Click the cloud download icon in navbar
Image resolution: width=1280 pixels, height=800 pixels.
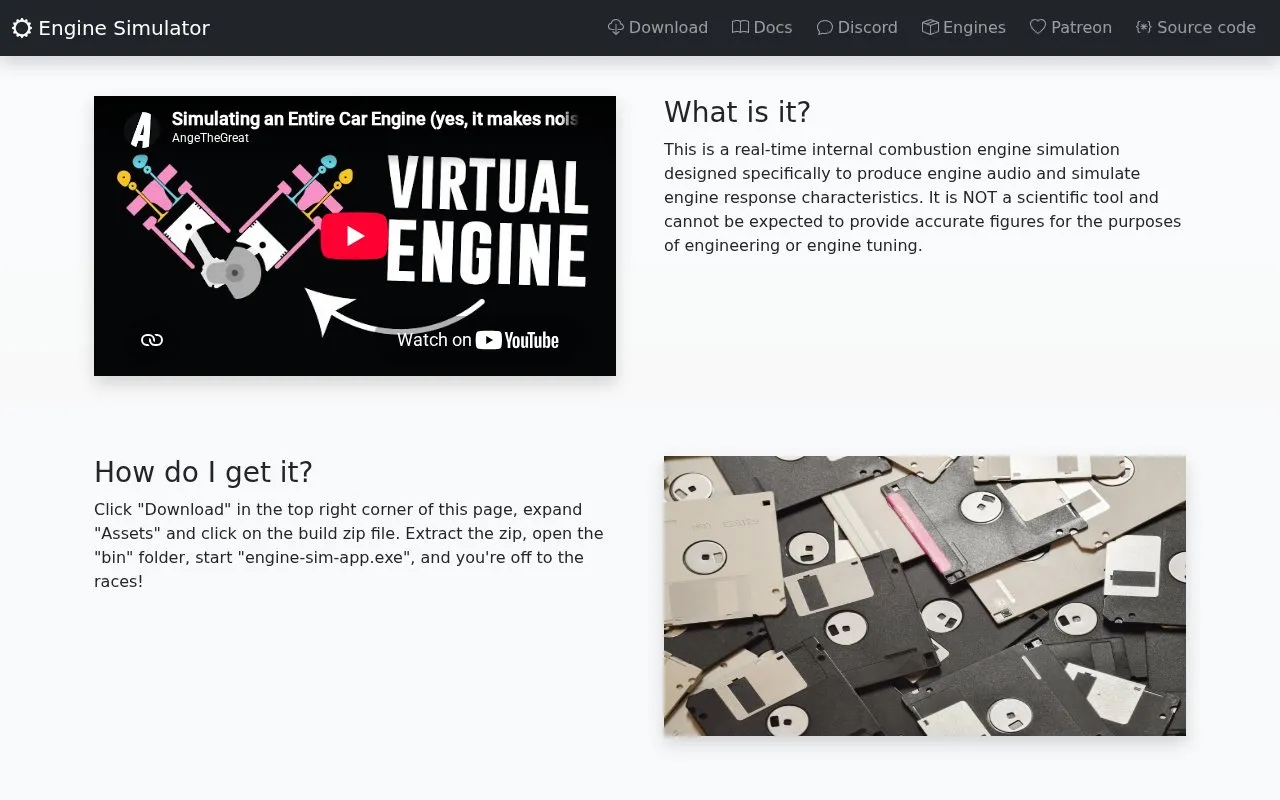pyautogui.click(x=616, y=27)
